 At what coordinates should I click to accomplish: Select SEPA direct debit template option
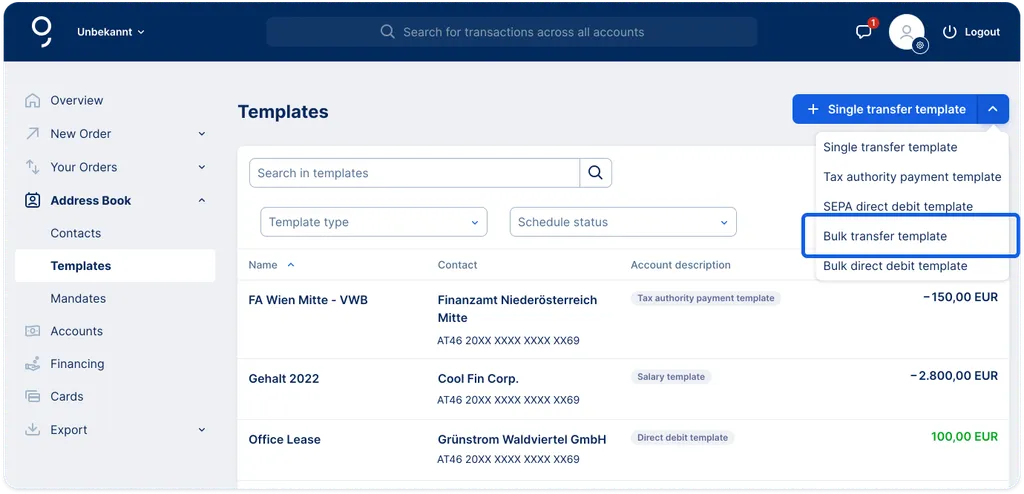tap(898, 206)
